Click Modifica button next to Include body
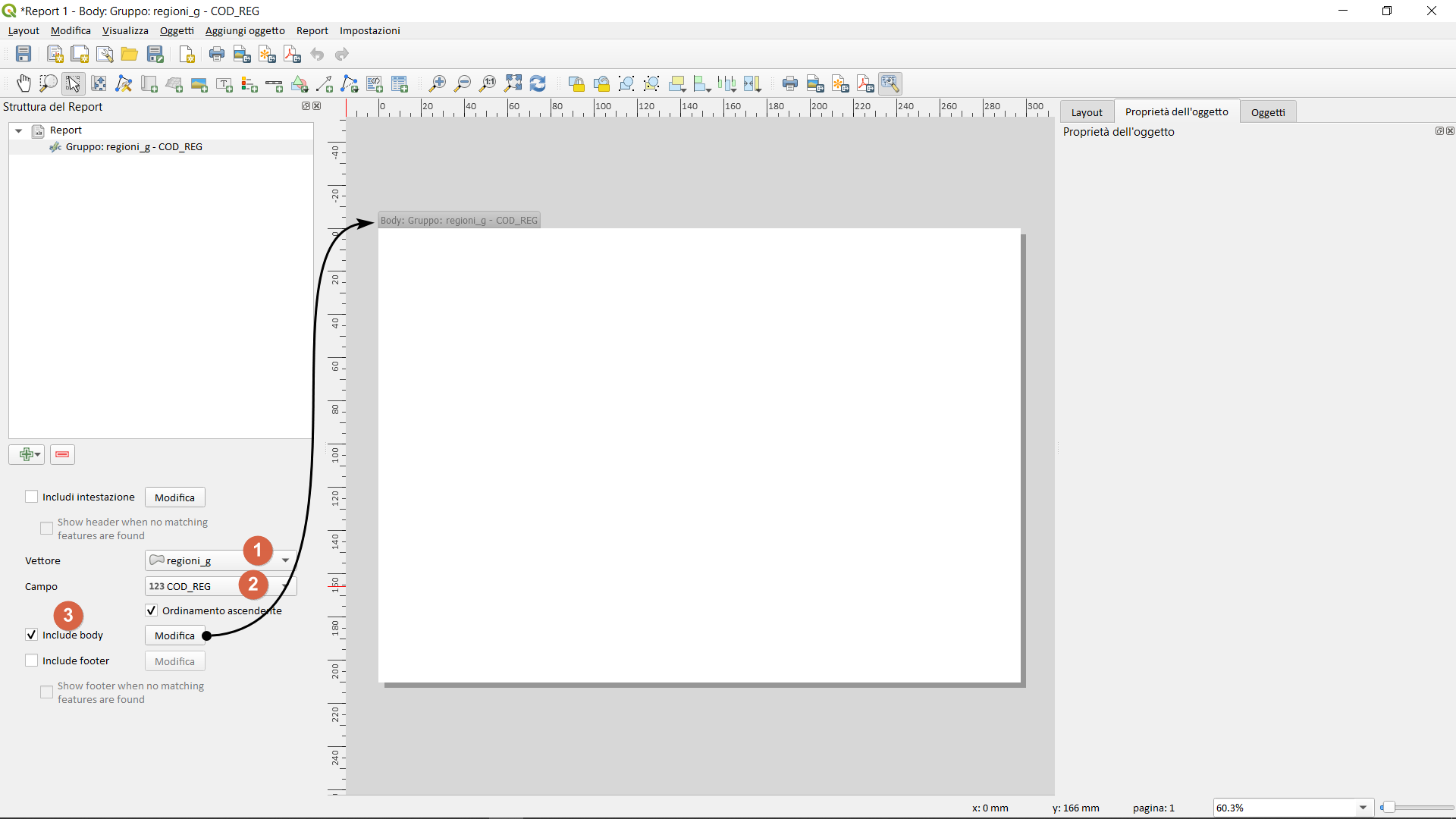 [x=174, y=635]
